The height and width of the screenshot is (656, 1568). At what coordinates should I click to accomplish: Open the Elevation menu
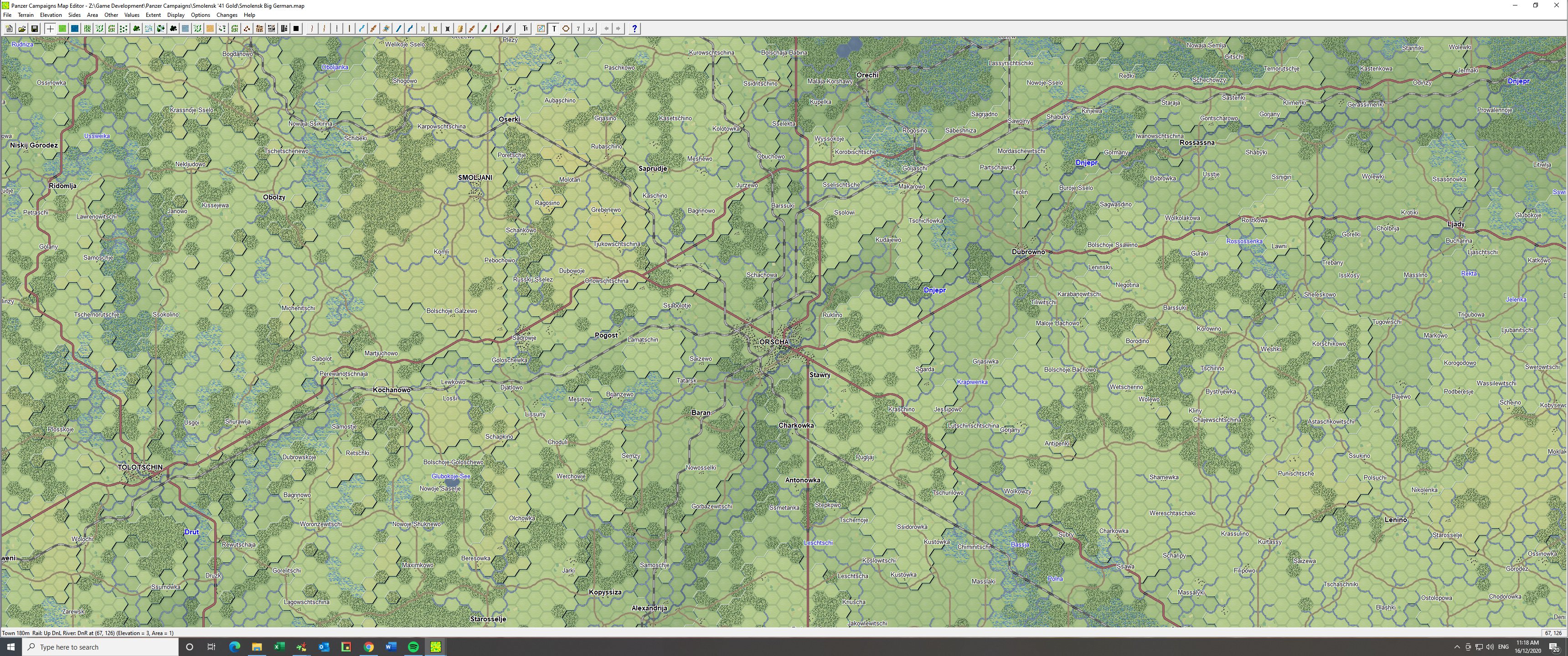pos(51,15)
